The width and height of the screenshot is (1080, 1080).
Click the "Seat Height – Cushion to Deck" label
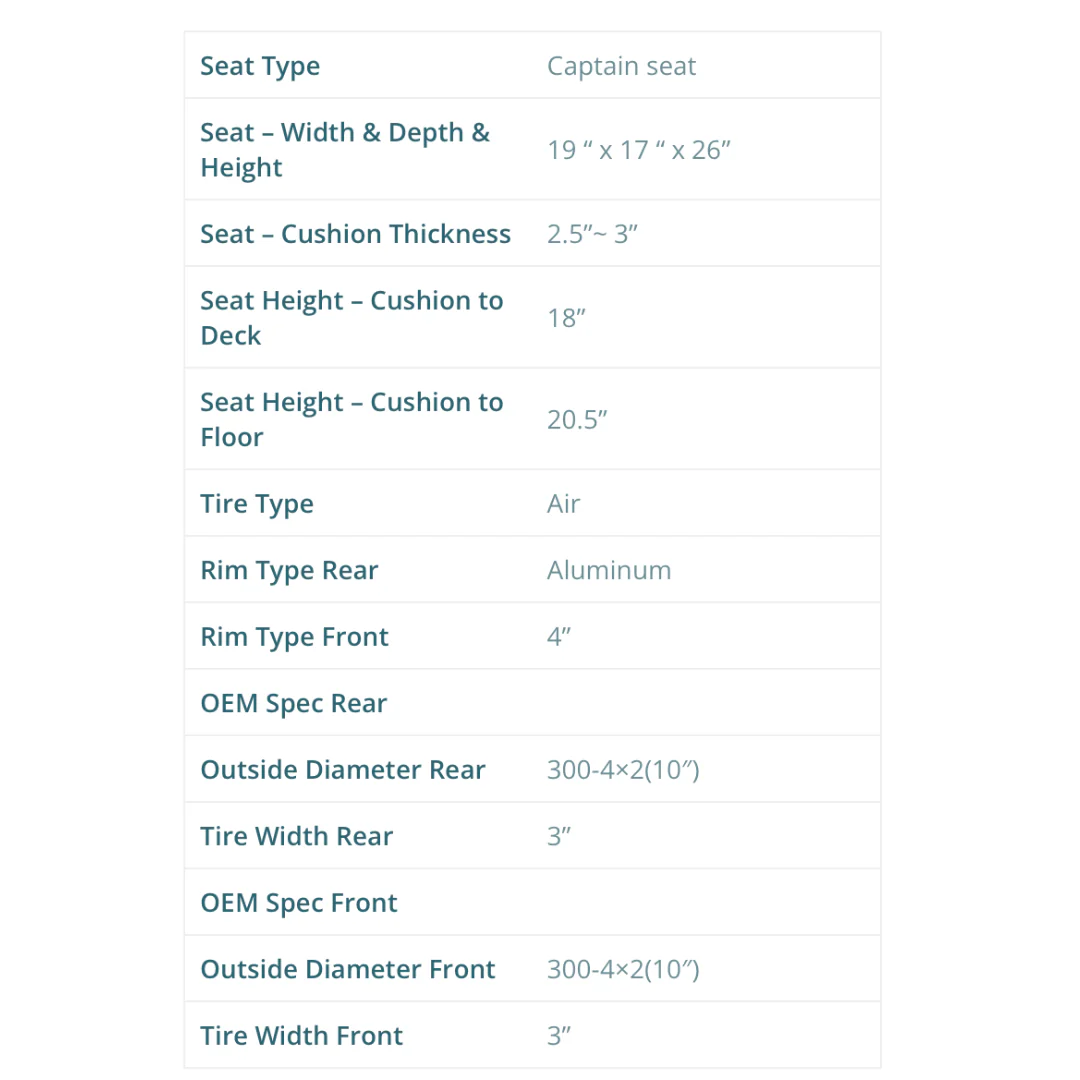pyautogui.click(x=351, y=318)
